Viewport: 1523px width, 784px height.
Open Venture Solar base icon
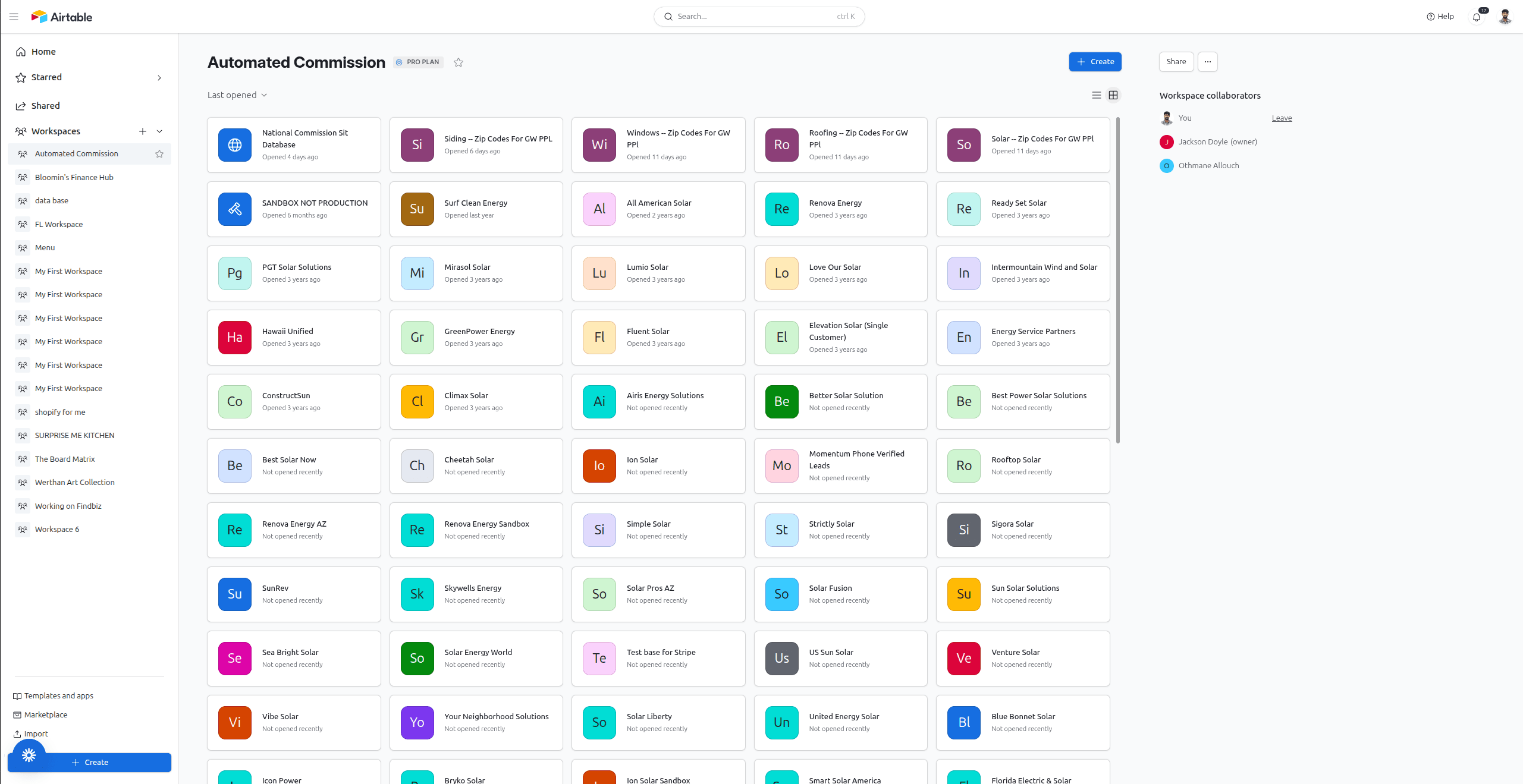pyautogui.click(x=964, y=659)
